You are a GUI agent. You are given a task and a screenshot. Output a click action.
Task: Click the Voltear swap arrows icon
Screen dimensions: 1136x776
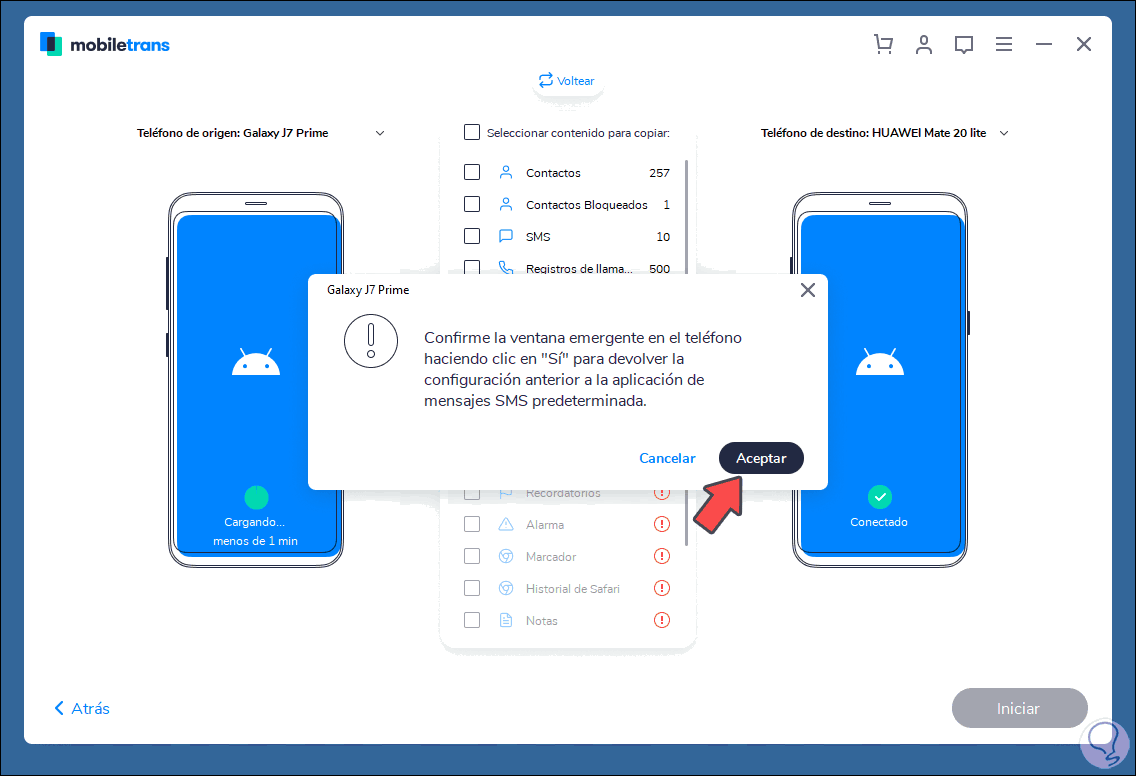(546, 80)
